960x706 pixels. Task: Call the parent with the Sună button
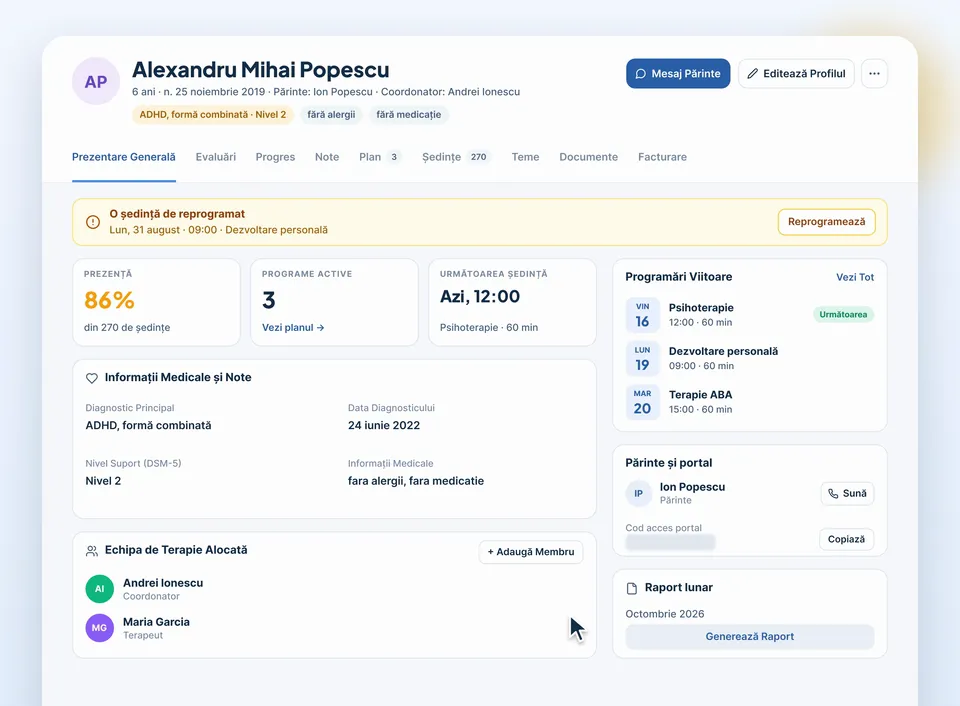847,494
